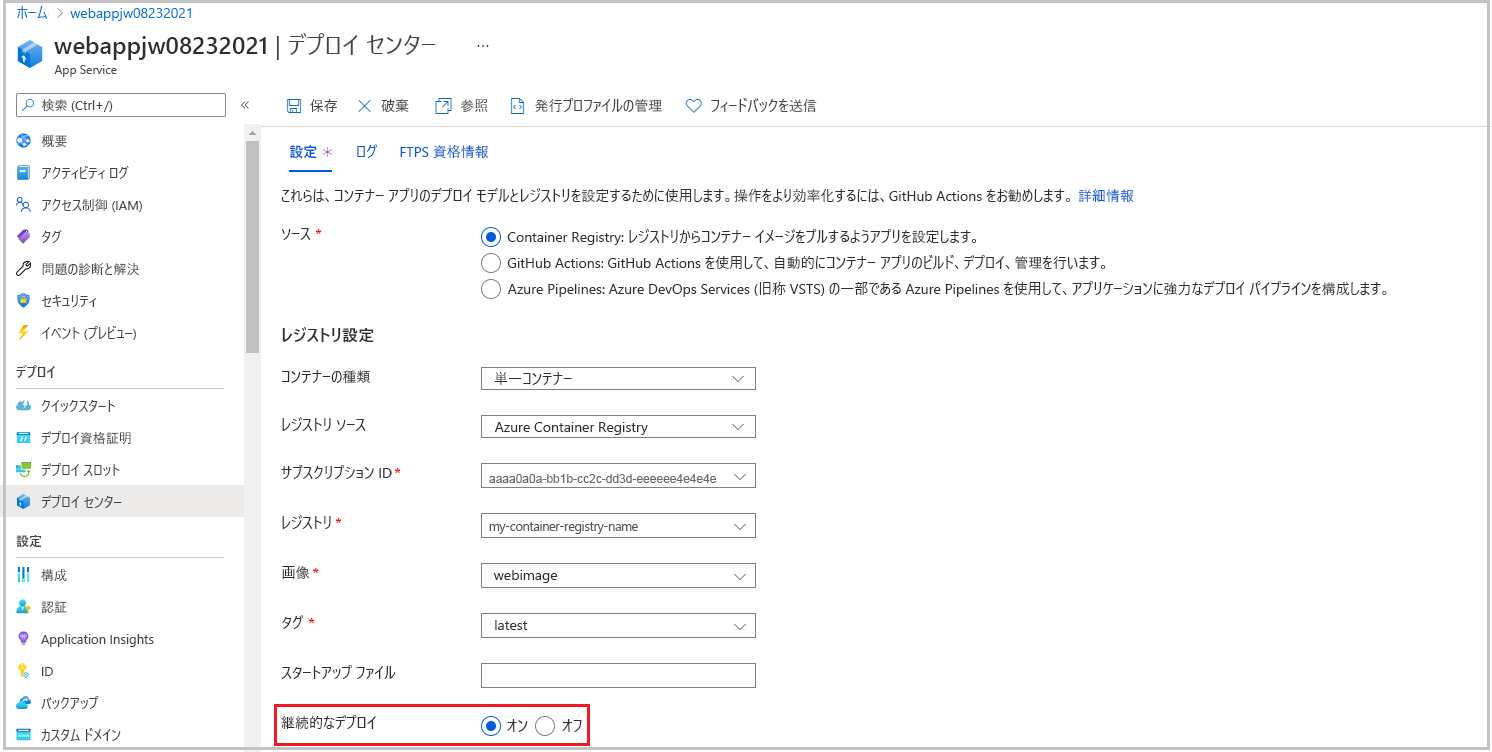1492x752 pixels.
Task: Click the ホーム breadcrumb link
Action: 32,13
